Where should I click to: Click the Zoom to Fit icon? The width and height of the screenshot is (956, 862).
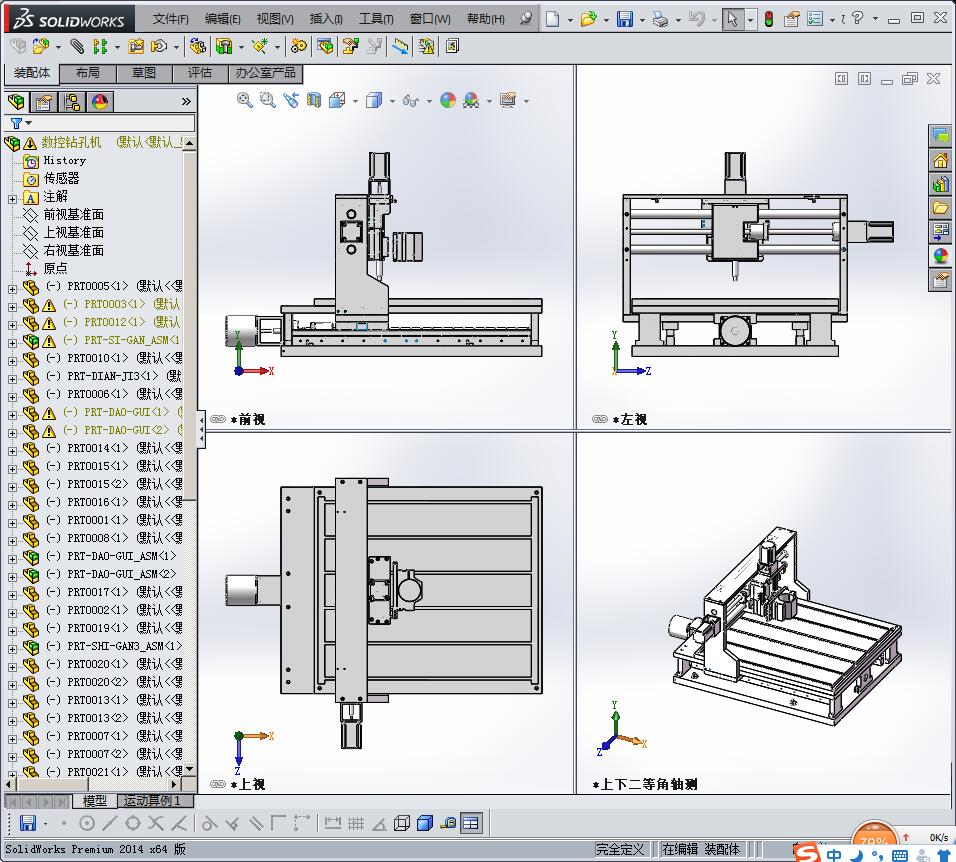click(x=245, y=100)
